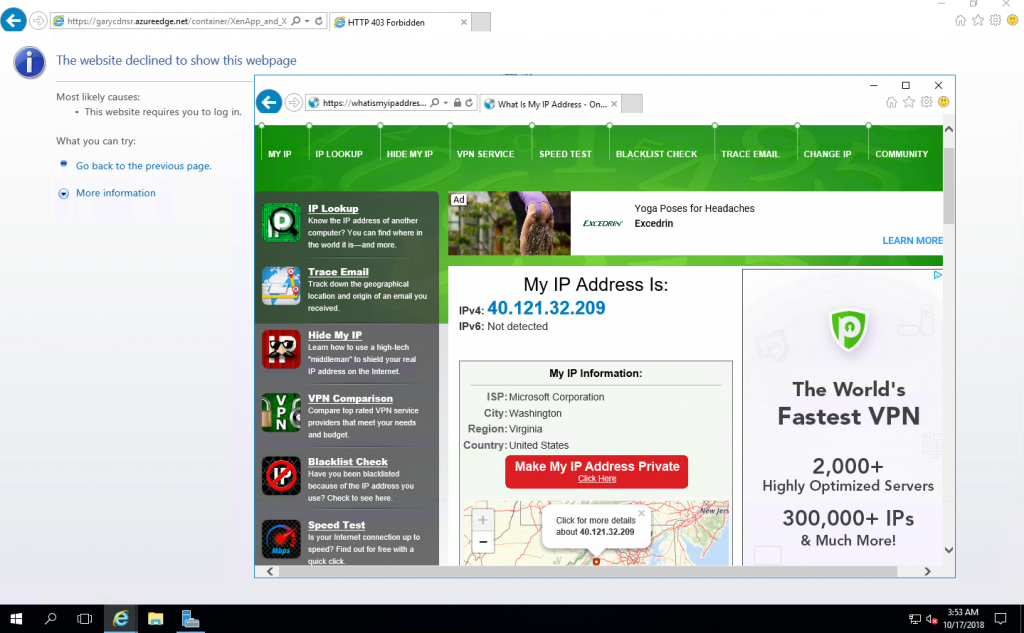
Task: Open Server Manager from the taskbar
Action: tap(190, 619)
